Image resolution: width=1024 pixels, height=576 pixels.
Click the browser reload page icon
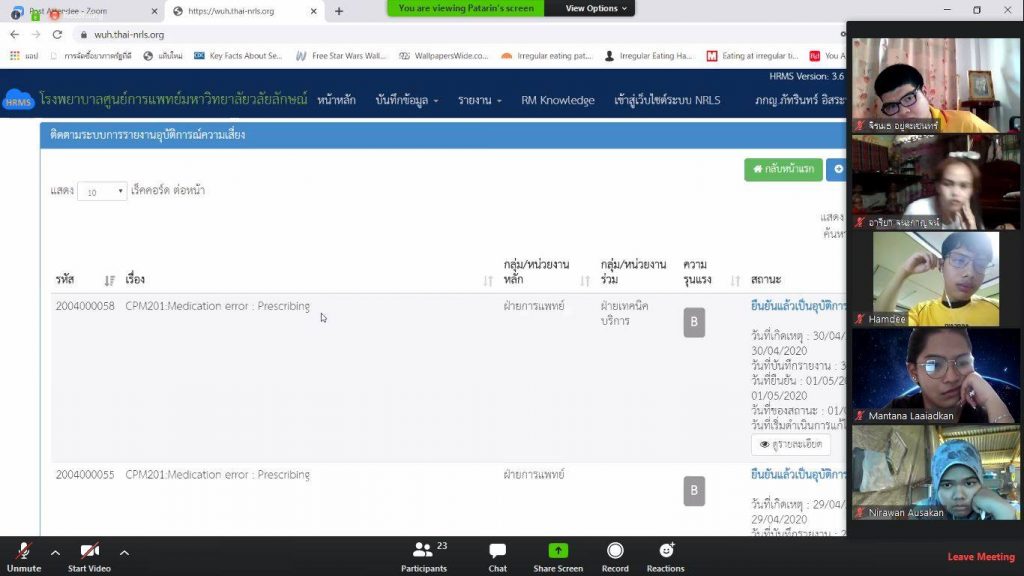click(x=57, y=34)
